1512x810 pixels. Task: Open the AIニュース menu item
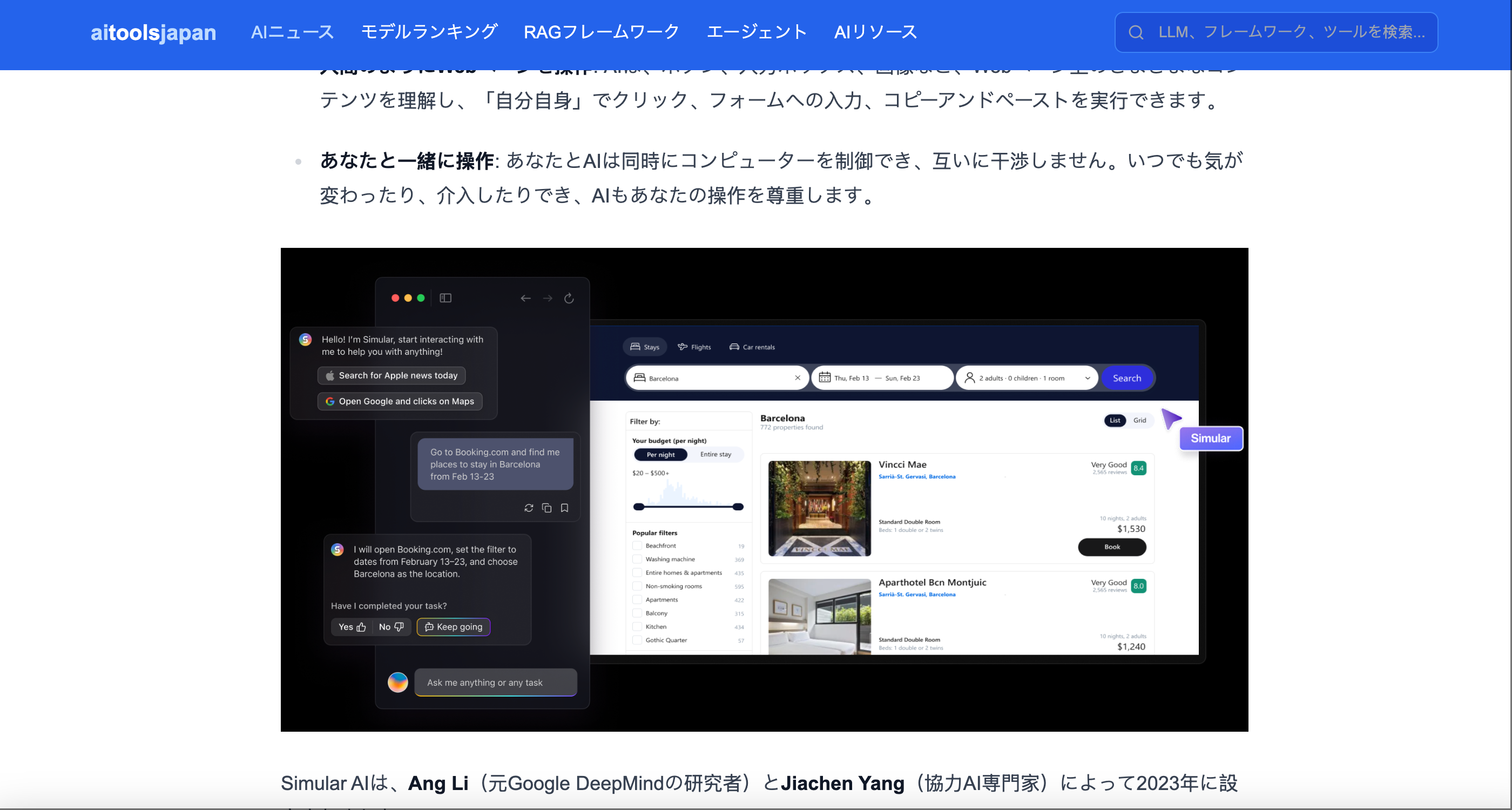point(292,32)
